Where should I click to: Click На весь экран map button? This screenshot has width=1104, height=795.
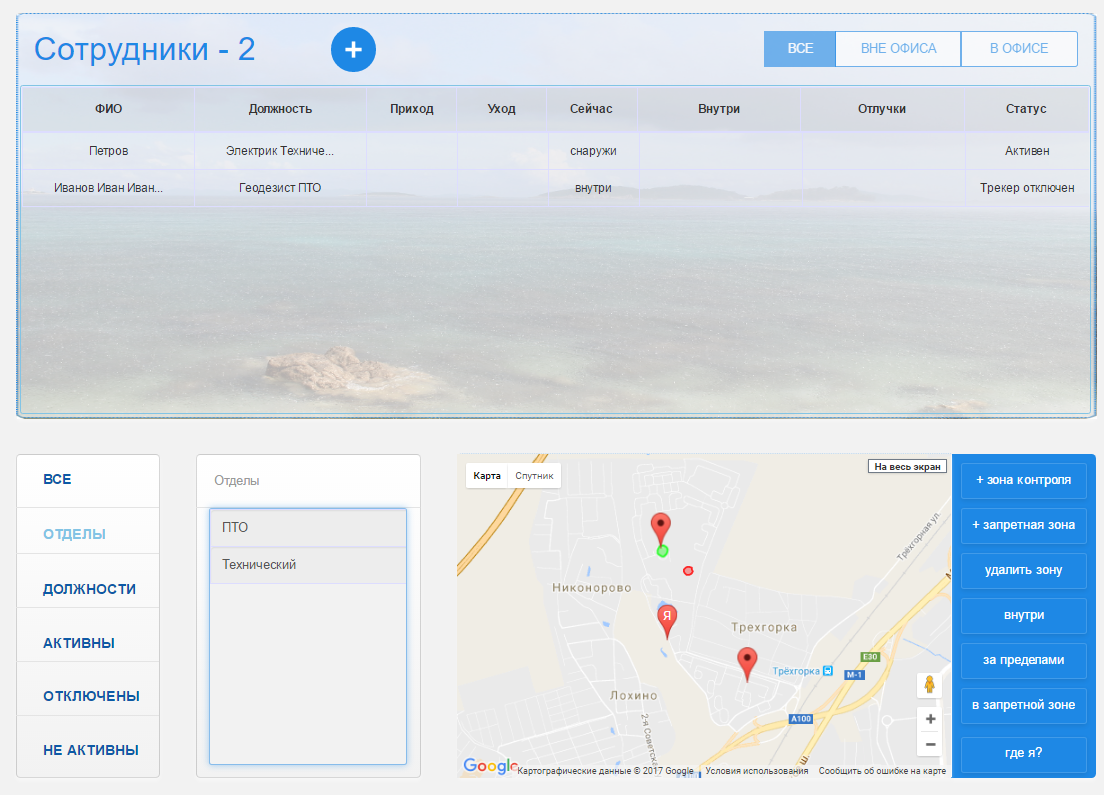907,467
